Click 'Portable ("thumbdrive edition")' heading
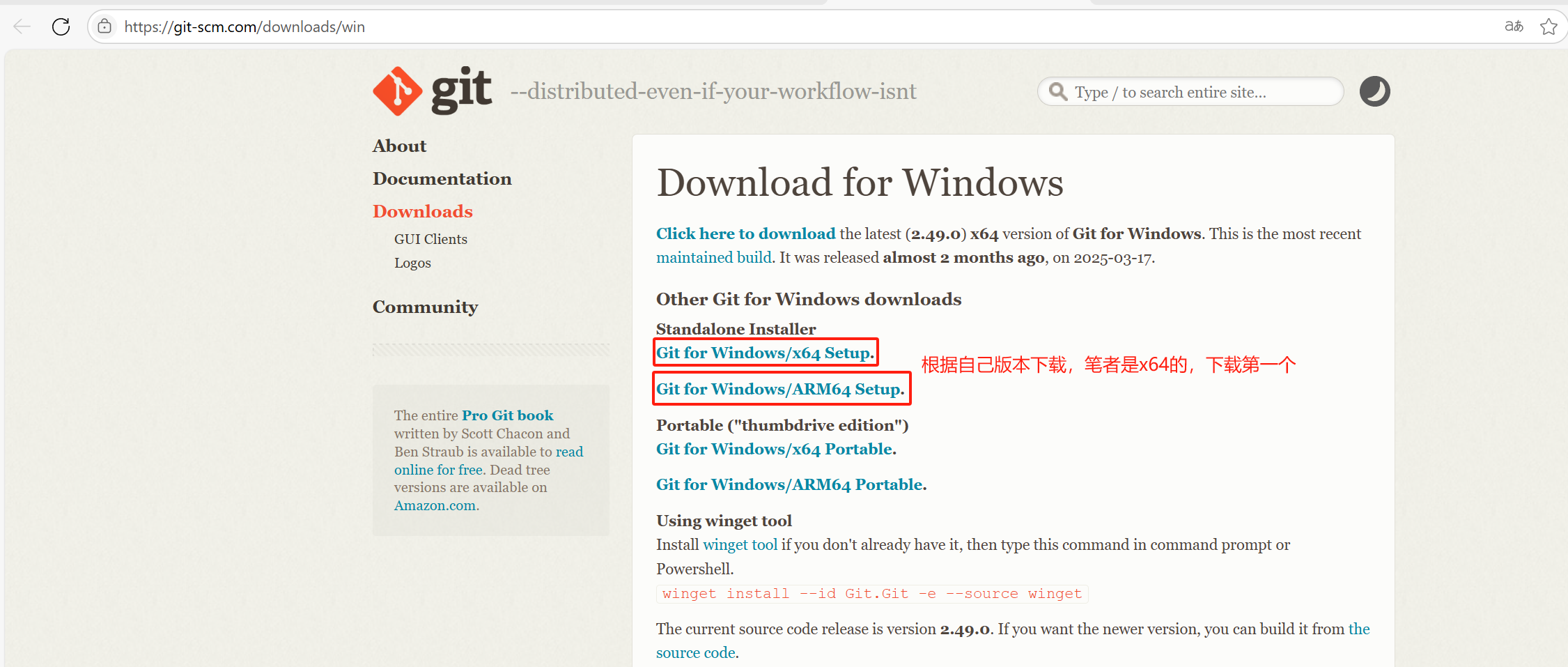1568x667 pixels. tap(782, 425)
